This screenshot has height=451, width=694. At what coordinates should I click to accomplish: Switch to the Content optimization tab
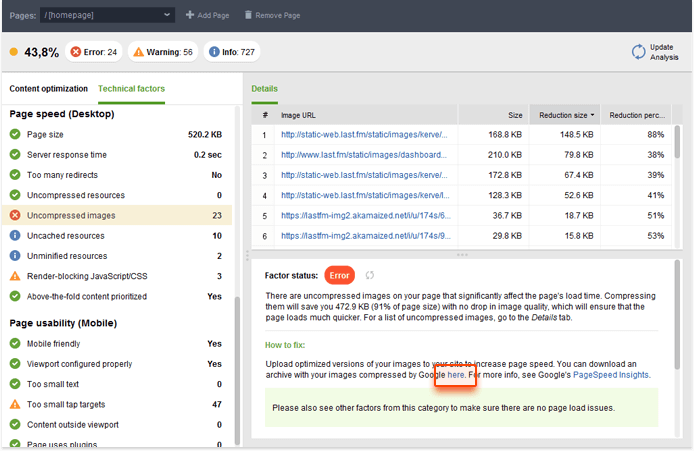pyautogui.click(x=48, y=89)
